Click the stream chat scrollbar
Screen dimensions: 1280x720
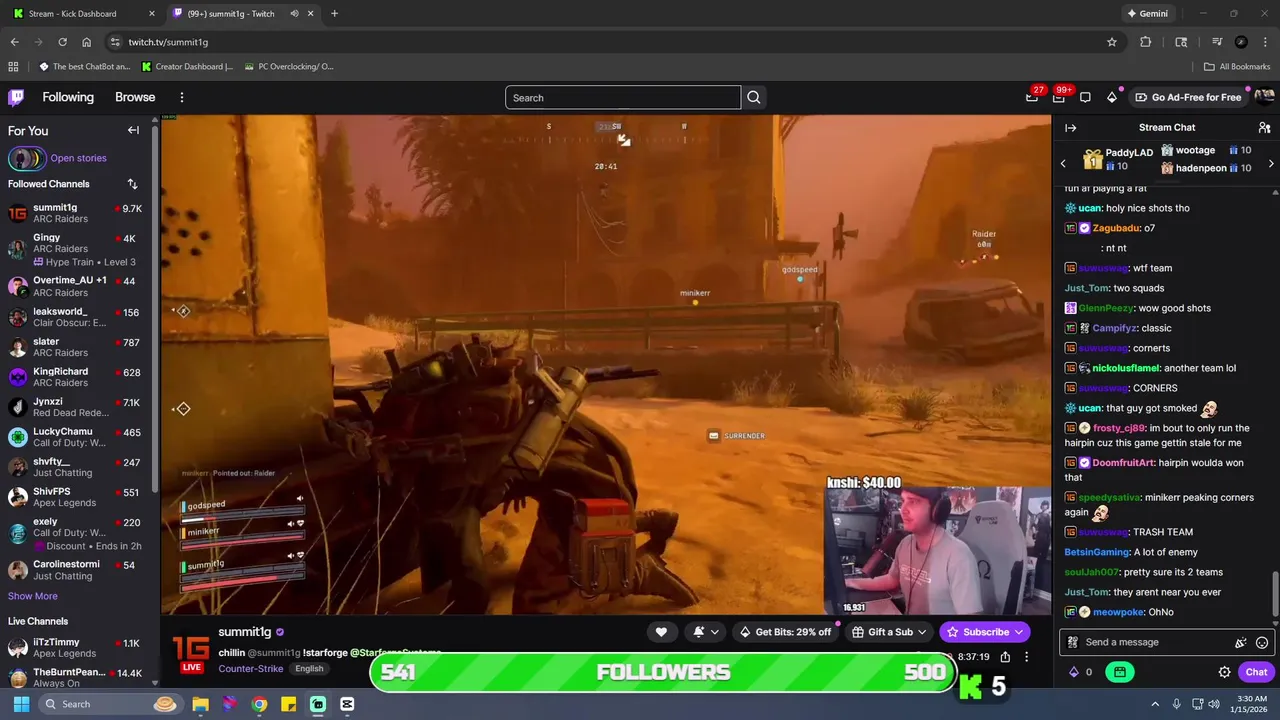(1275, 594)
